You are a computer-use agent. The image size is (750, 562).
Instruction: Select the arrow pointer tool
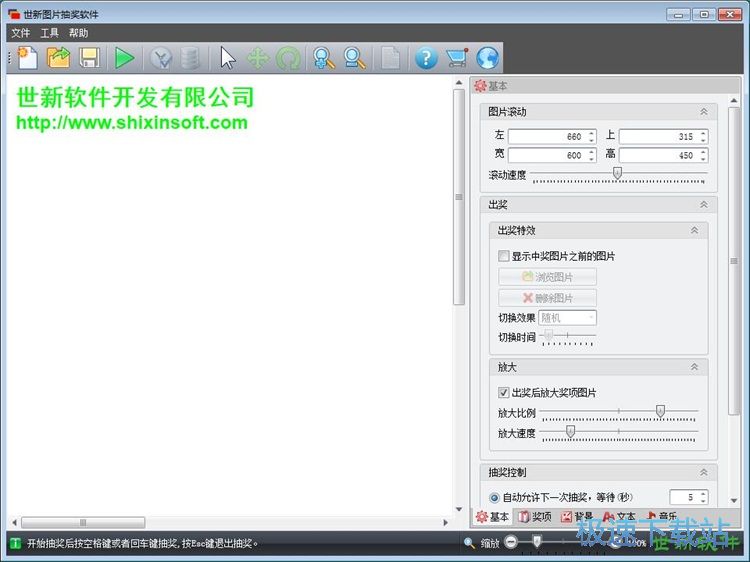point(228,58)
